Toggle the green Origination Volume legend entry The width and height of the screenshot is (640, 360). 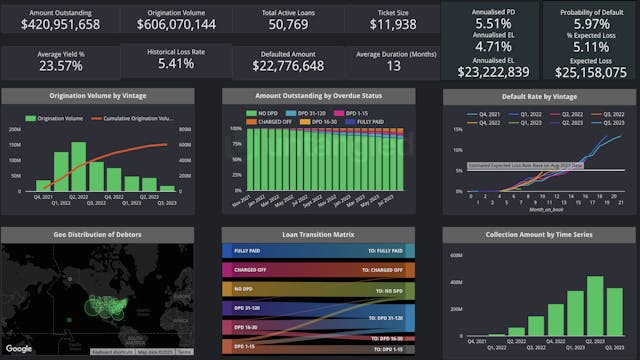[x=54, y=118]
